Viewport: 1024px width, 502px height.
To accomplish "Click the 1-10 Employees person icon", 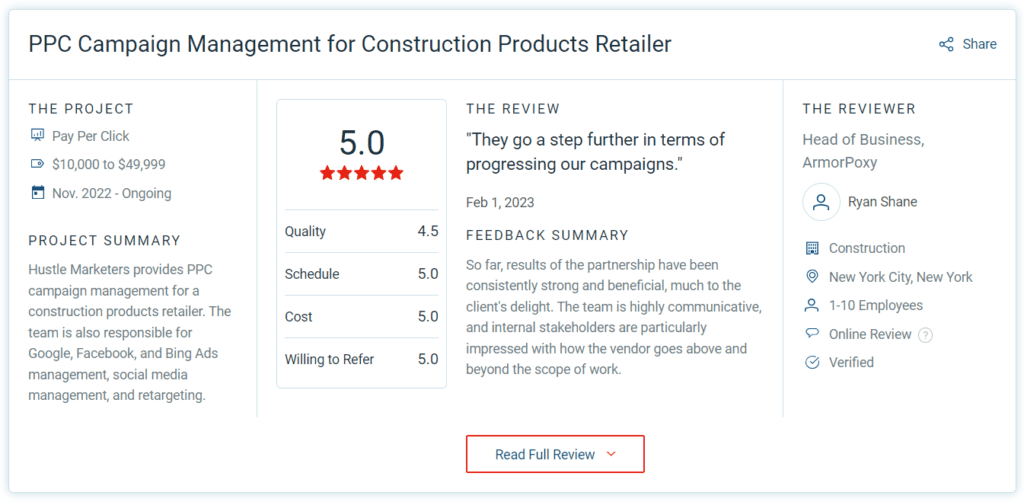I will point(812,305).
